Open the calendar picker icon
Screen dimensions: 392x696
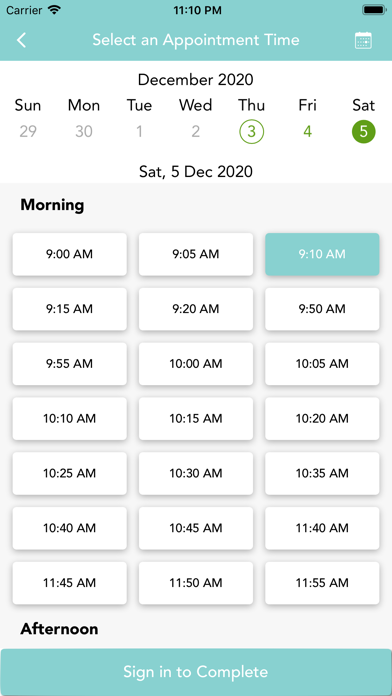(363, 40)
